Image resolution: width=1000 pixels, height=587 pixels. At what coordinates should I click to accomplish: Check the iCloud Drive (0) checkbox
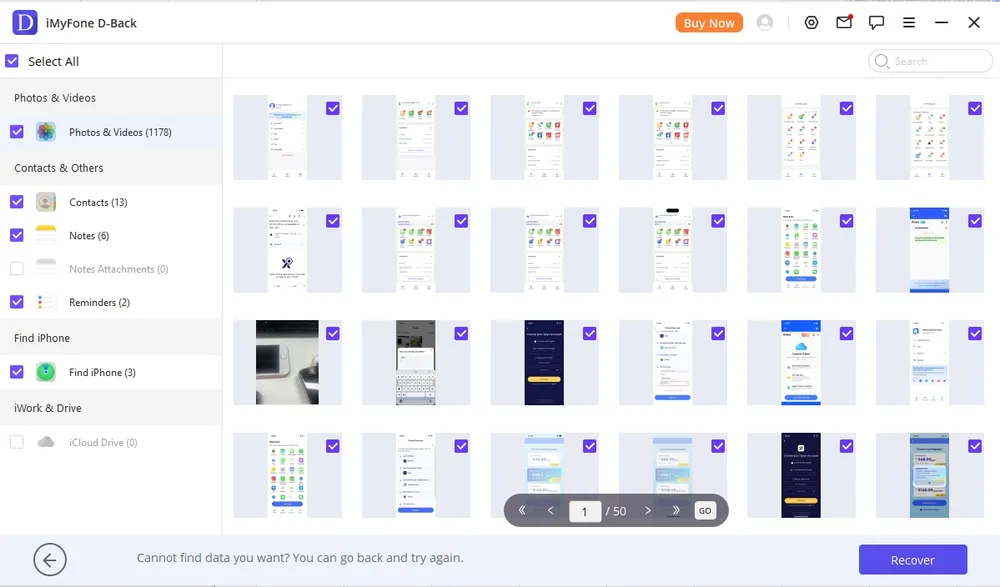(x=17, y=442)
